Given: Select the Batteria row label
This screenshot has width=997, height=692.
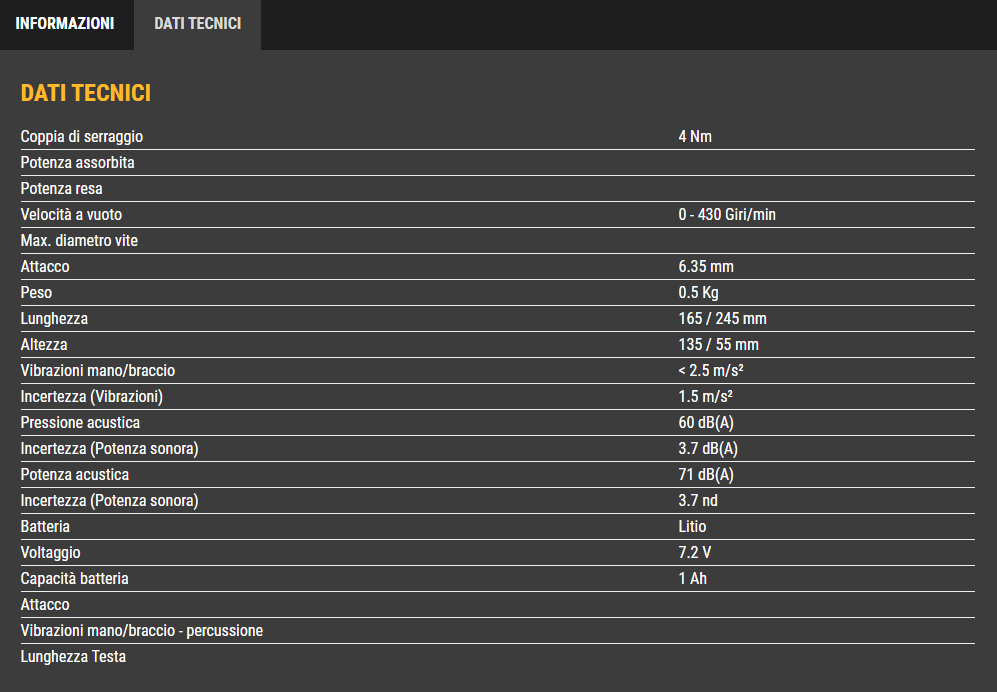Looking at the screenshot, I should click(45, 527).
